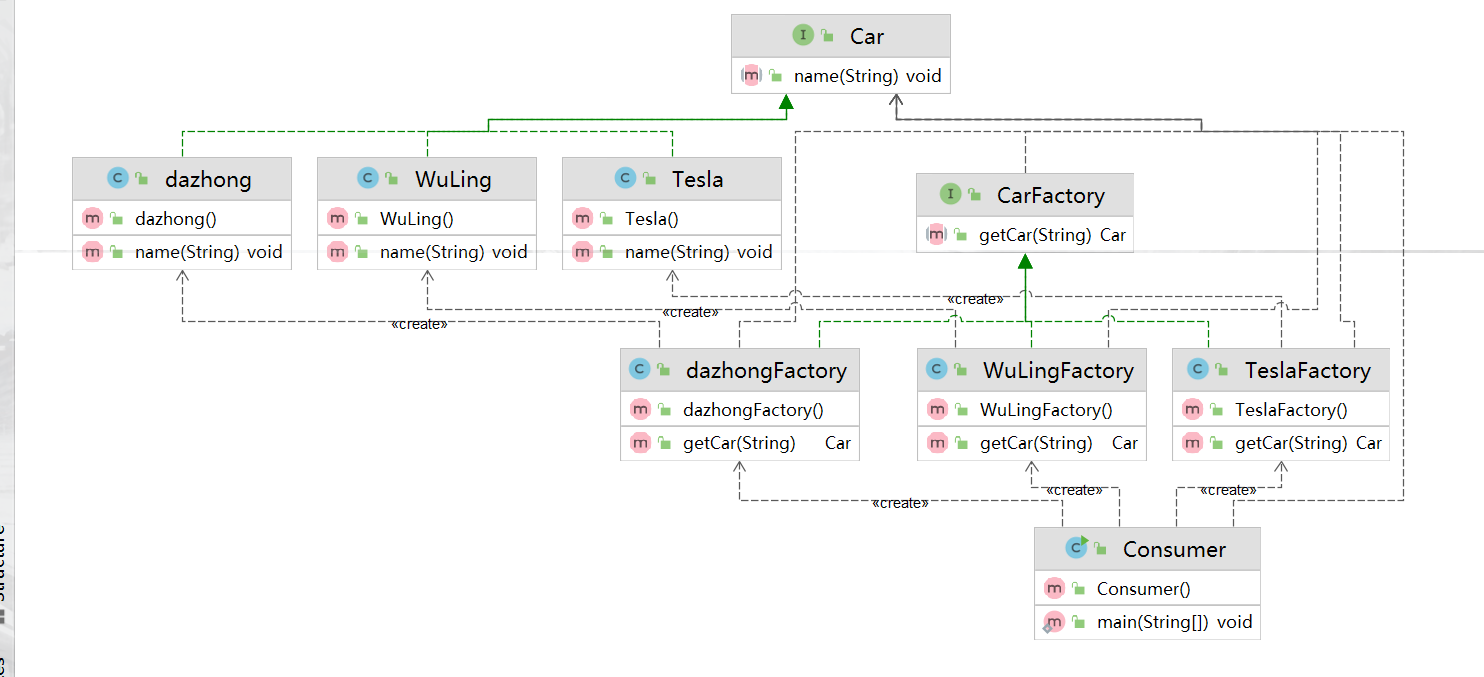Click method icon beside TeslaFactory() constructor
1484x677 pixels.
point(1192,409)
